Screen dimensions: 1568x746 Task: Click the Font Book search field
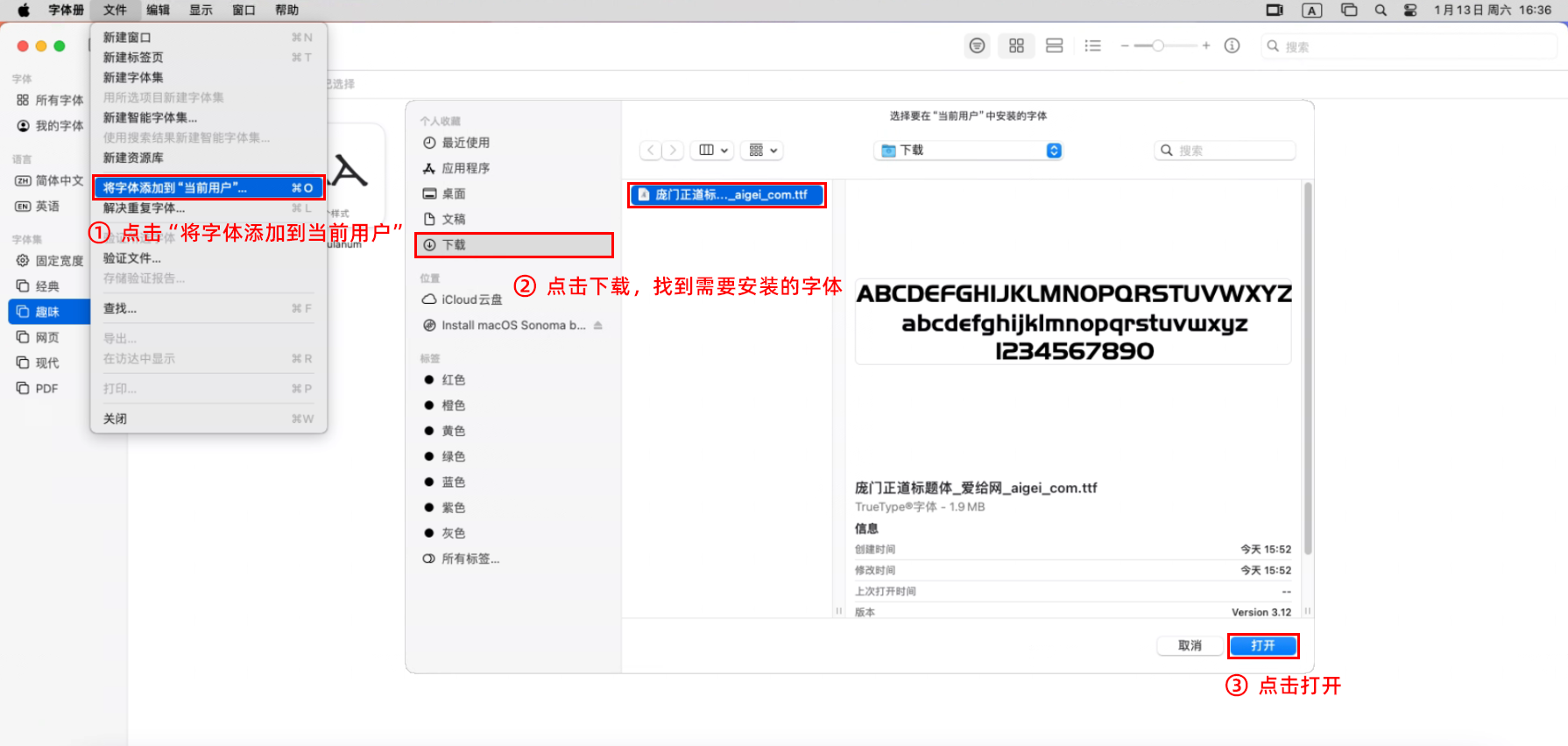click(x=1409, y=46)
